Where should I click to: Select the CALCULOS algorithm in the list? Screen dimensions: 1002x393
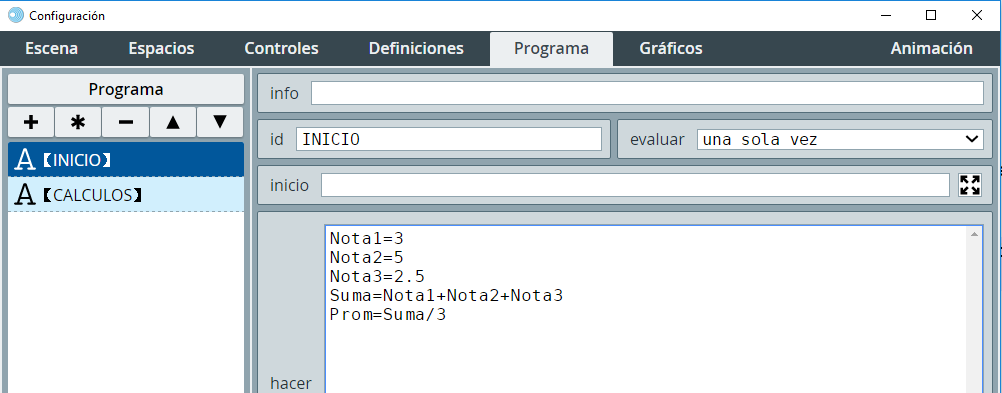(x=126, y=194)
